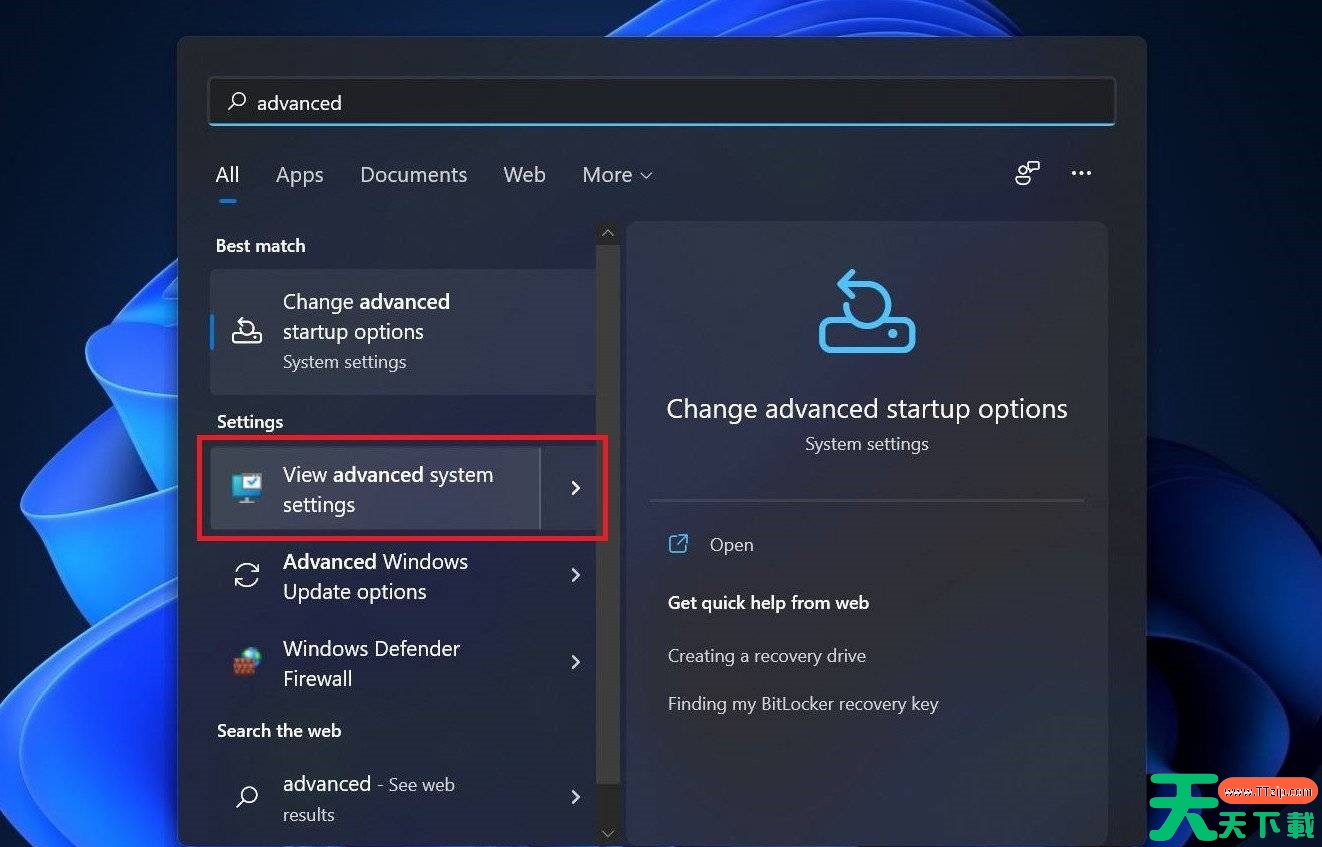The height and width of the screenshot is (847, 1322).
Task: Click the recovery drive icon beside Change advanced startup
Action: click(x=246, y=331)
